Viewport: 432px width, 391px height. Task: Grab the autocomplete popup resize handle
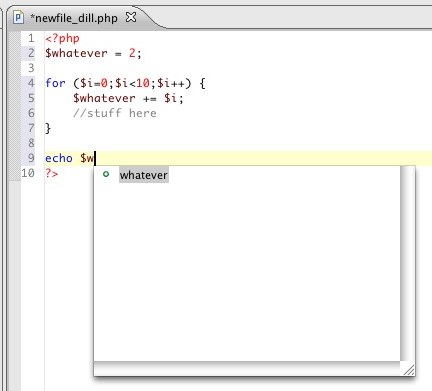pyautogui.click(x=409, y=370)
